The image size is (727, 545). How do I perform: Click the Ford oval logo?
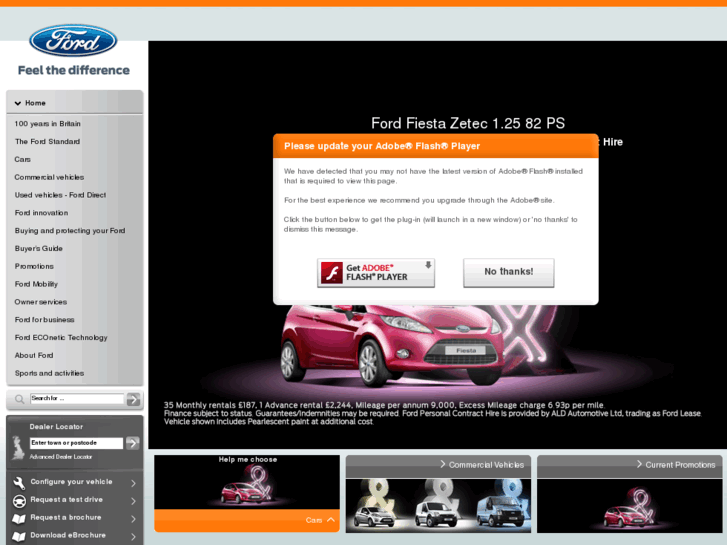pyautogui.click(x=73, y=40)
